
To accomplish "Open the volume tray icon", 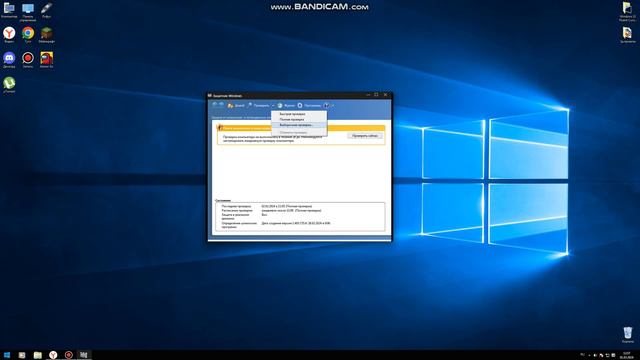I will click(595, 355).
